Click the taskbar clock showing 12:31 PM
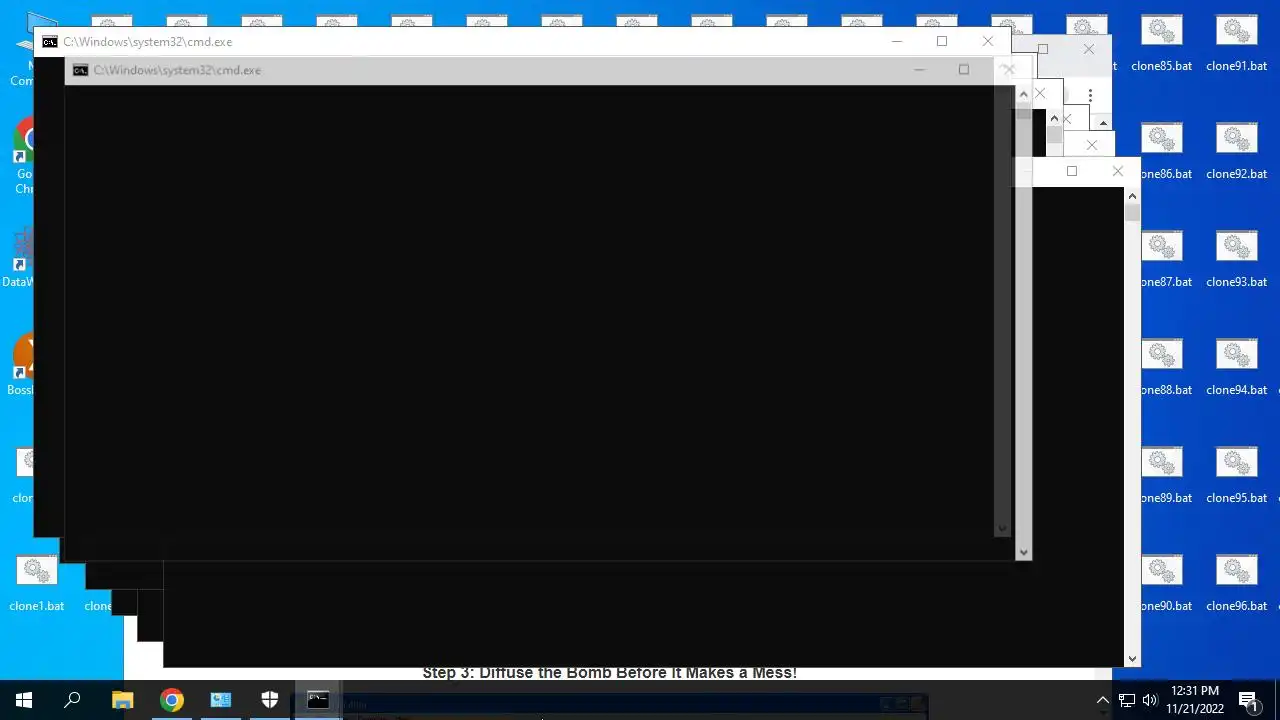The image size is (1280, 720). pyautogui.click(x=1195, y=700)
